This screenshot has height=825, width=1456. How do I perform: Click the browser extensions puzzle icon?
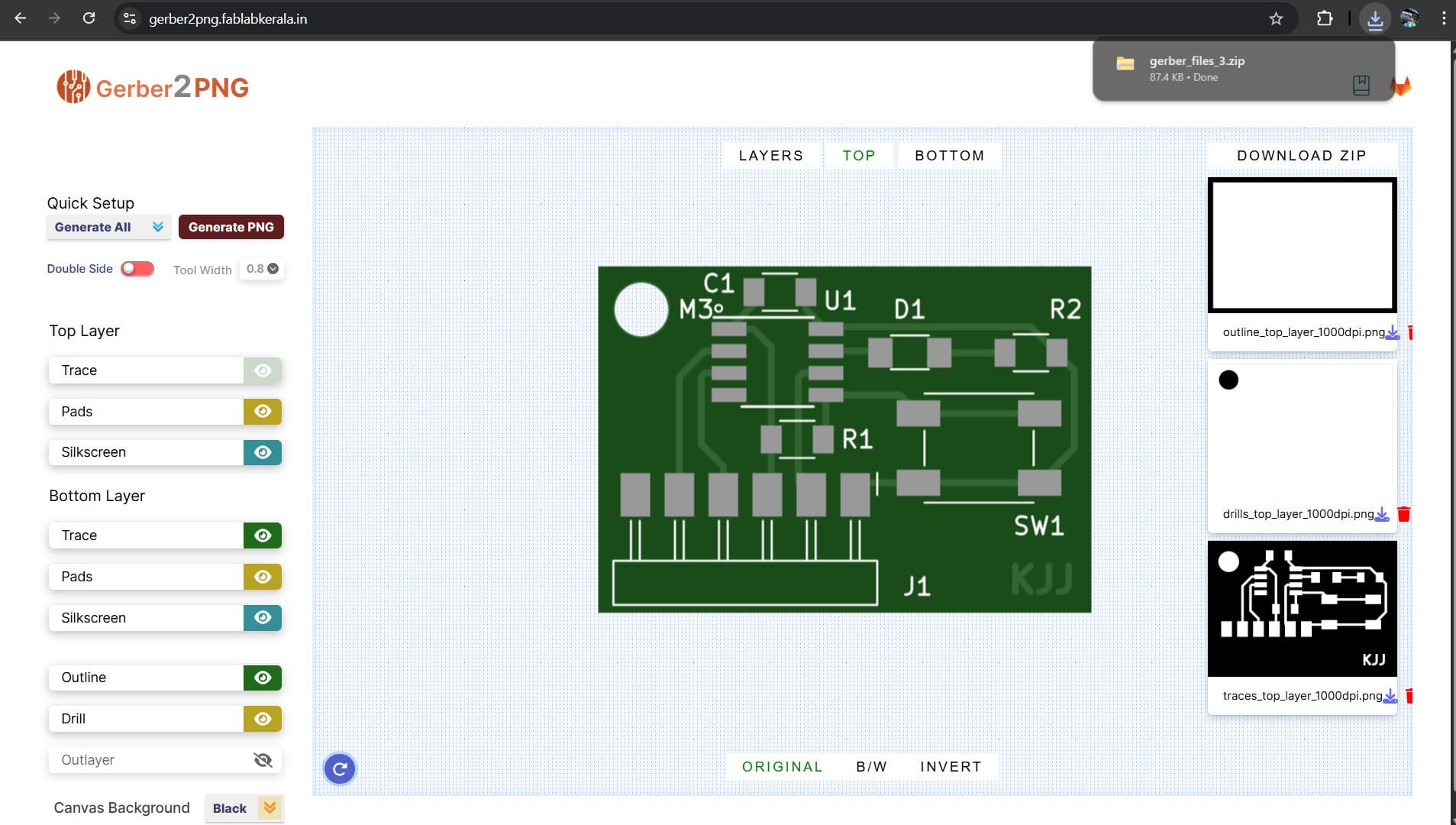tap(1326, 19)
